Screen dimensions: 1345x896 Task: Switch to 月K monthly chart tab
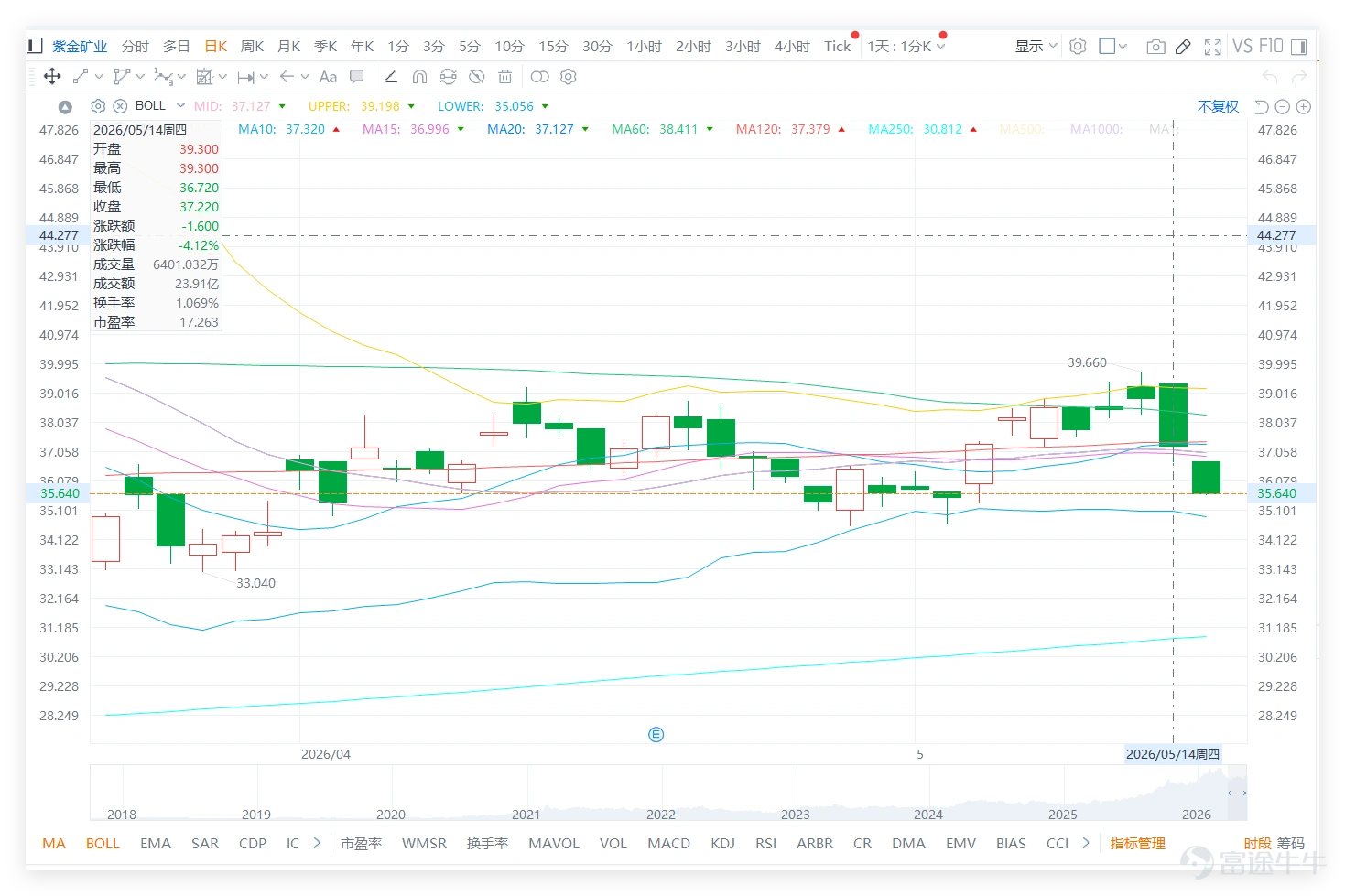tap(289, 46)
